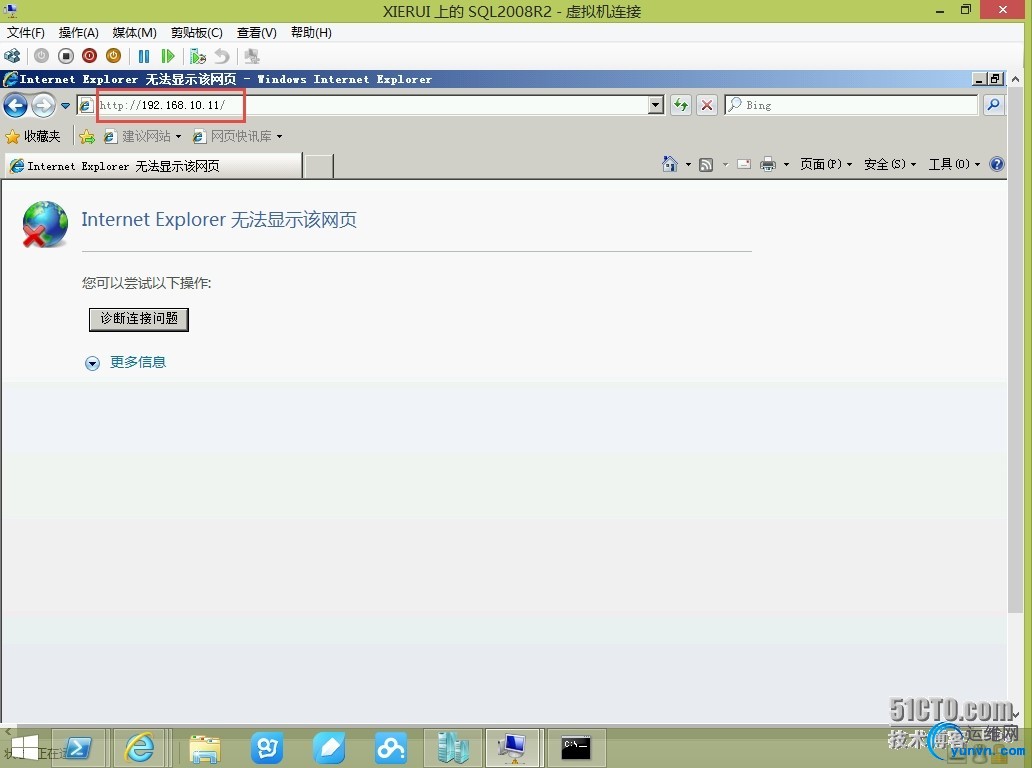Open the 安全(S) menu
1032x768 pixels.
pos(890,165)
